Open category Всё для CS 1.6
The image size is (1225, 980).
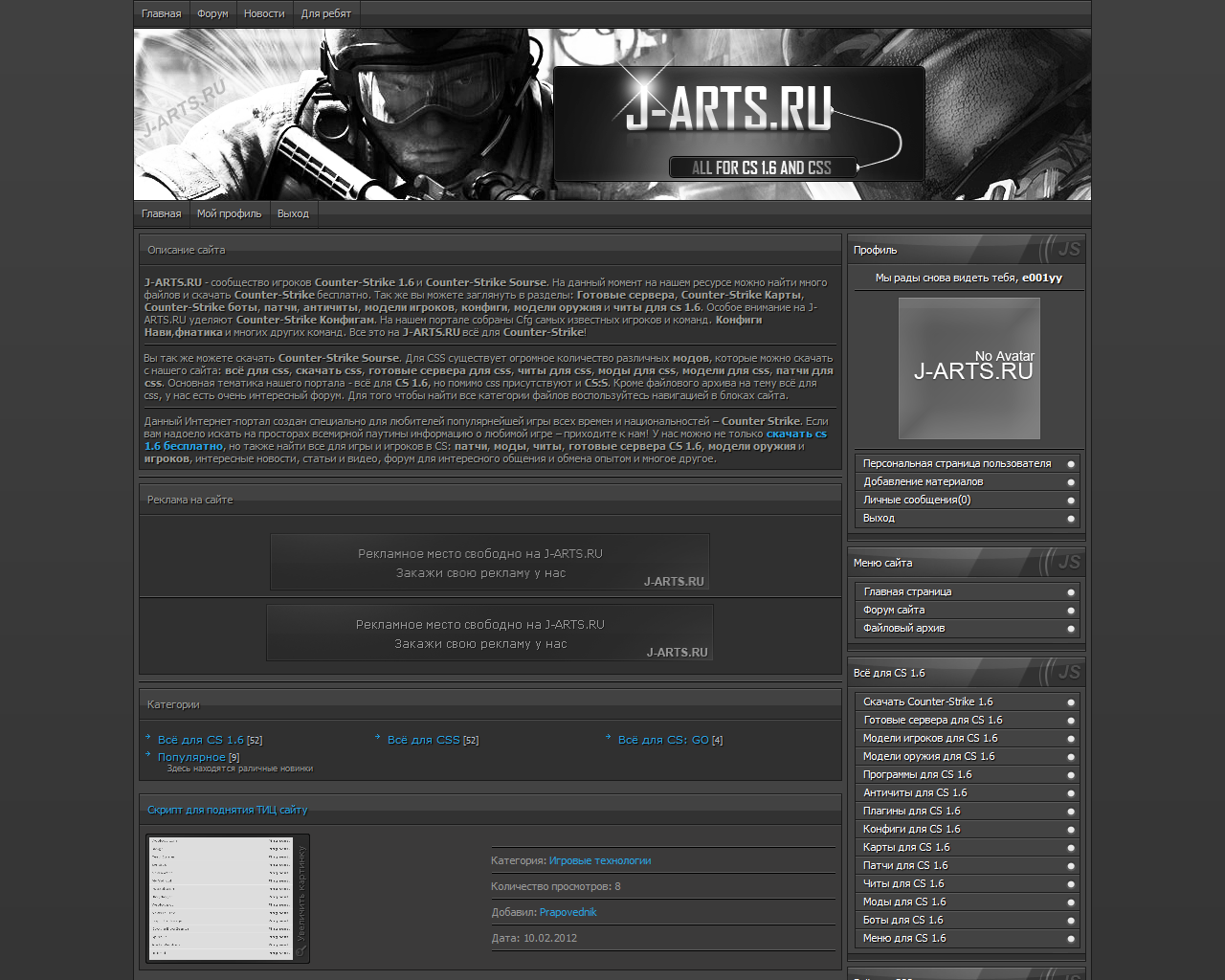pos(201,740)
